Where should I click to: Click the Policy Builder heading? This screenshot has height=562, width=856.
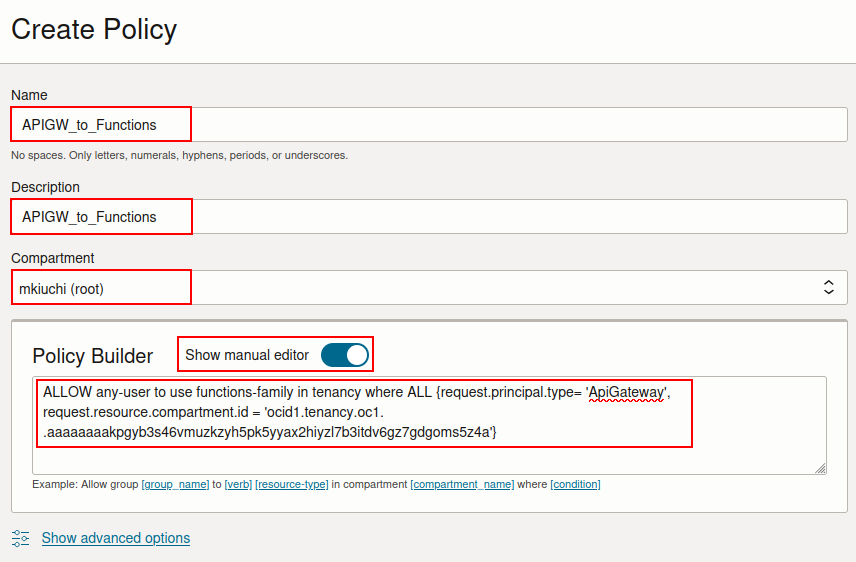[93, 356]
